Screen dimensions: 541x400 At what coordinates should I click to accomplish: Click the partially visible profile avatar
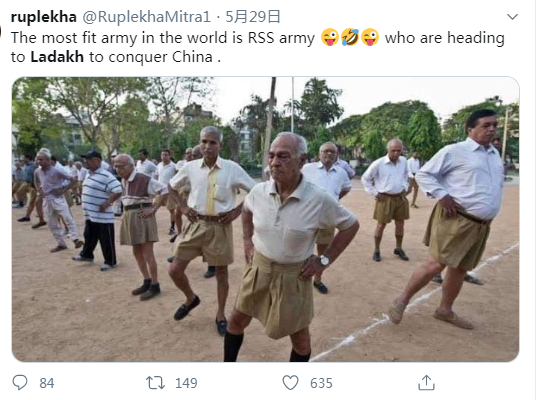[x=1, y=31]
